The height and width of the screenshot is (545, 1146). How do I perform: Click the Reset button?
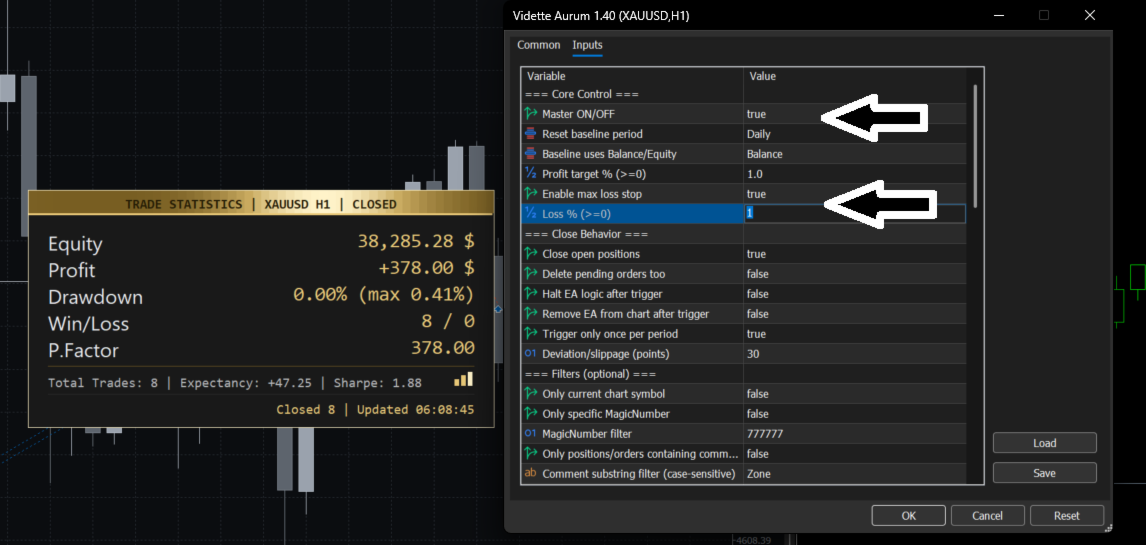point(1066,515)
